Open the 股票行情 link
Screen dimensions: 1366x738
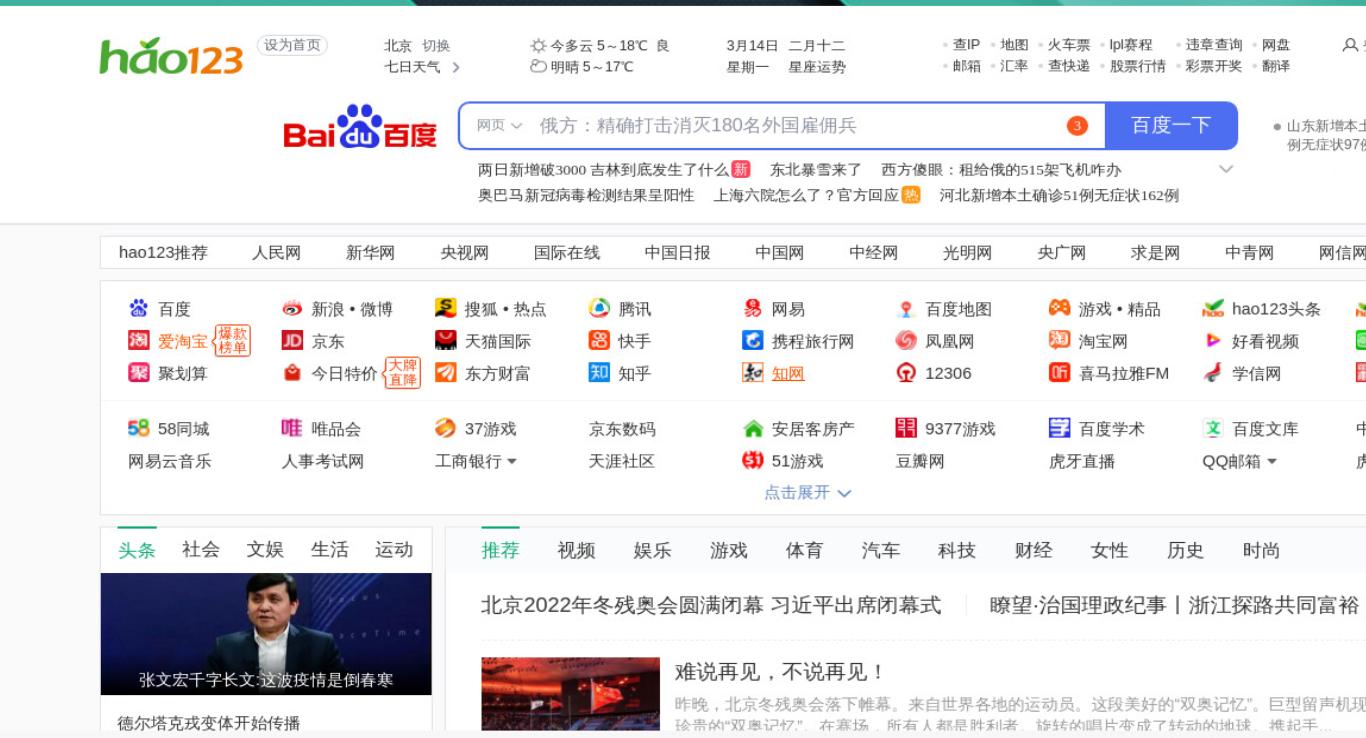[x=1138, y=66]
